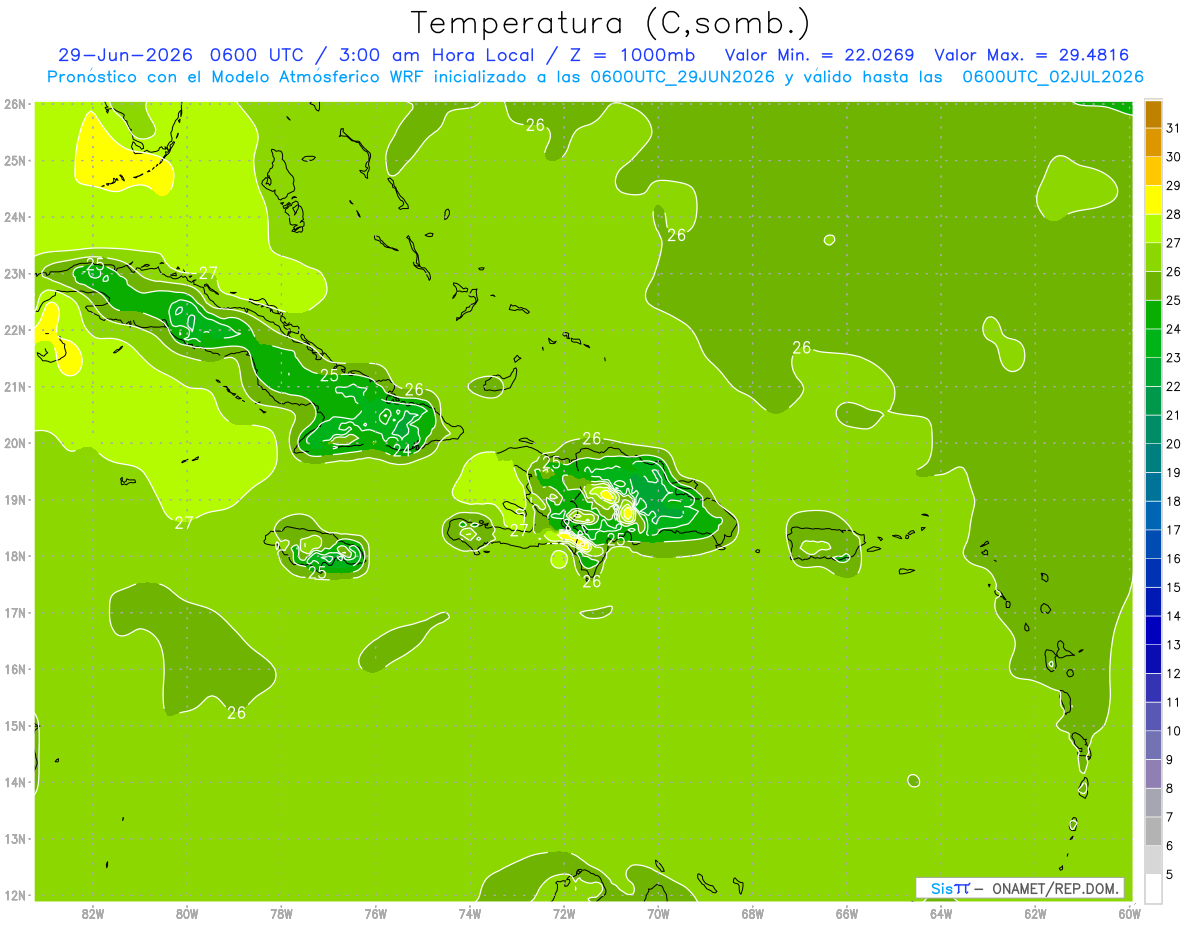Click the '0600UTC_02JUL2026' valid-until timestamp
Image resolution: width=1200 pixels, height=927 pixels.
pyautogui.click(x=1053, y=76)
